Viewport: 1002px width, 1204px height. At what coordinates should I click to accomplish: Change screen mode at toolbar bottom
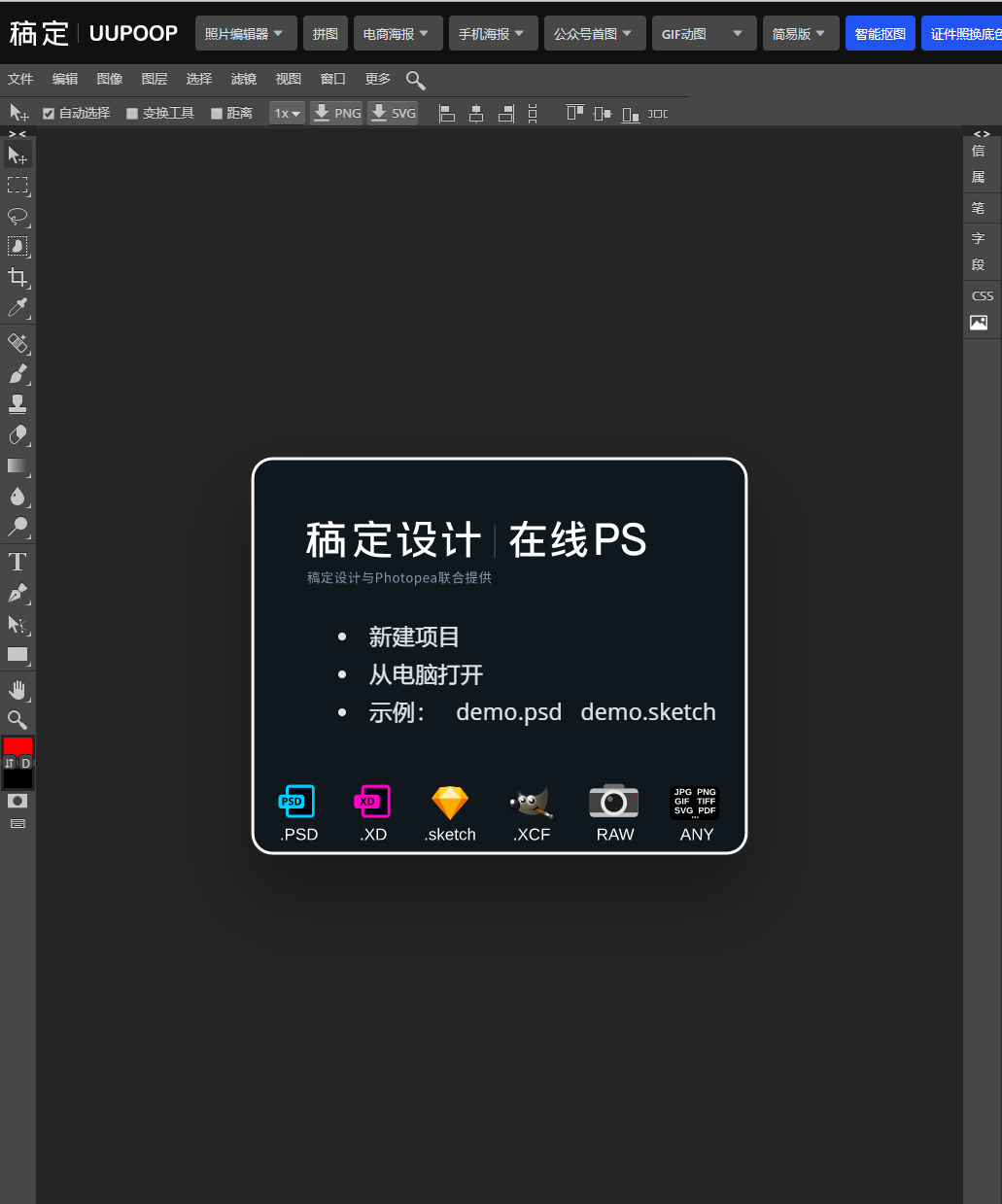[x=17, y=824]
